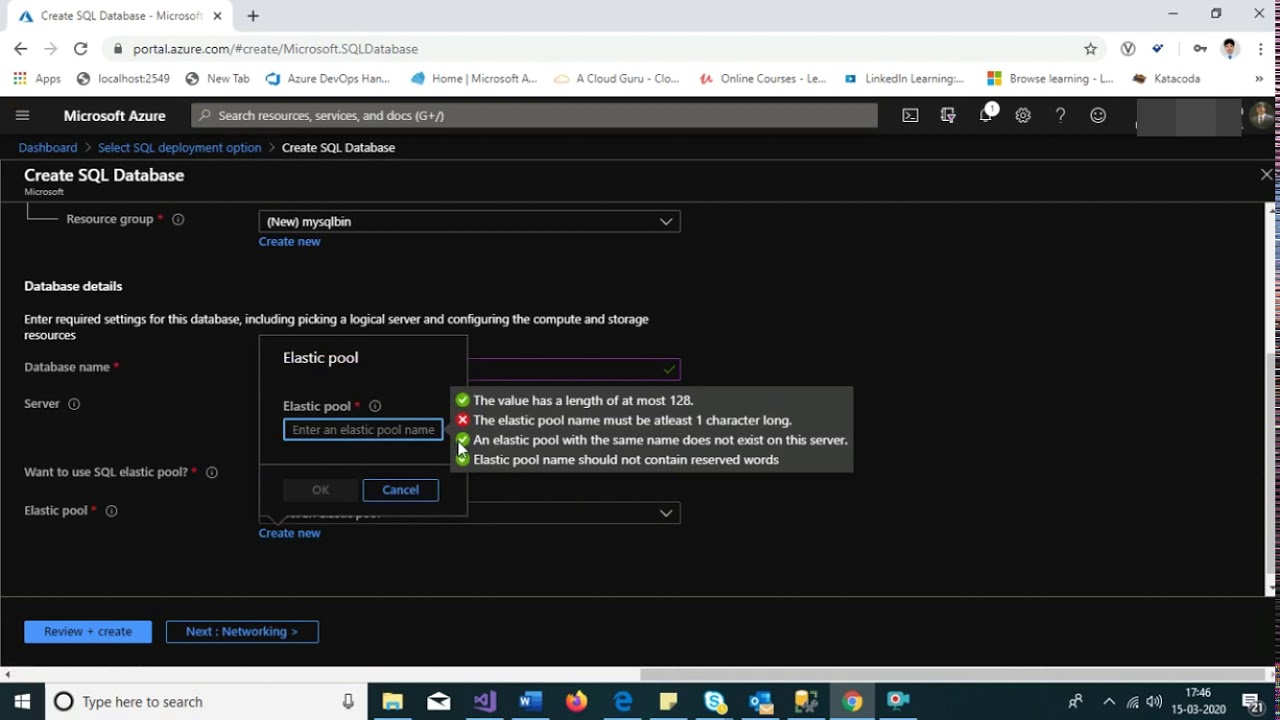The width and height of the screenshot is (1280, 720).
Task: Show more bookmarks with the chevron
Action: (x=1260, y=78)
